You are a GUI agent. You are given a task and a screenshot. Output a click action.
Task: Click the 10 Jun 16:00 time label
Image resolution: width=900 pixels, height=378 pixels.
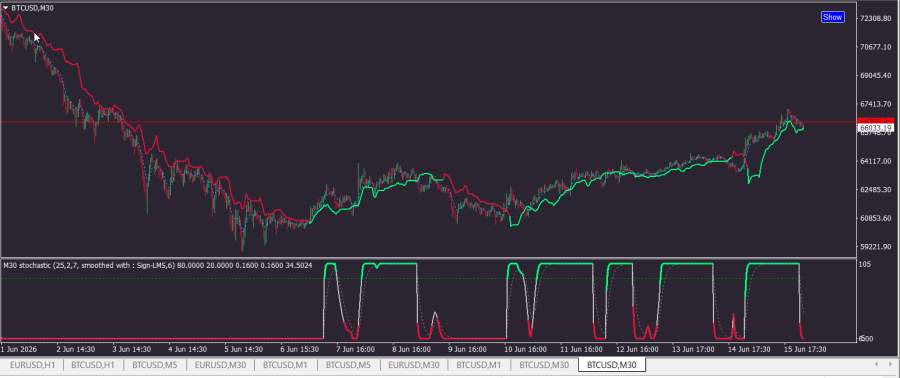[524, 349]
